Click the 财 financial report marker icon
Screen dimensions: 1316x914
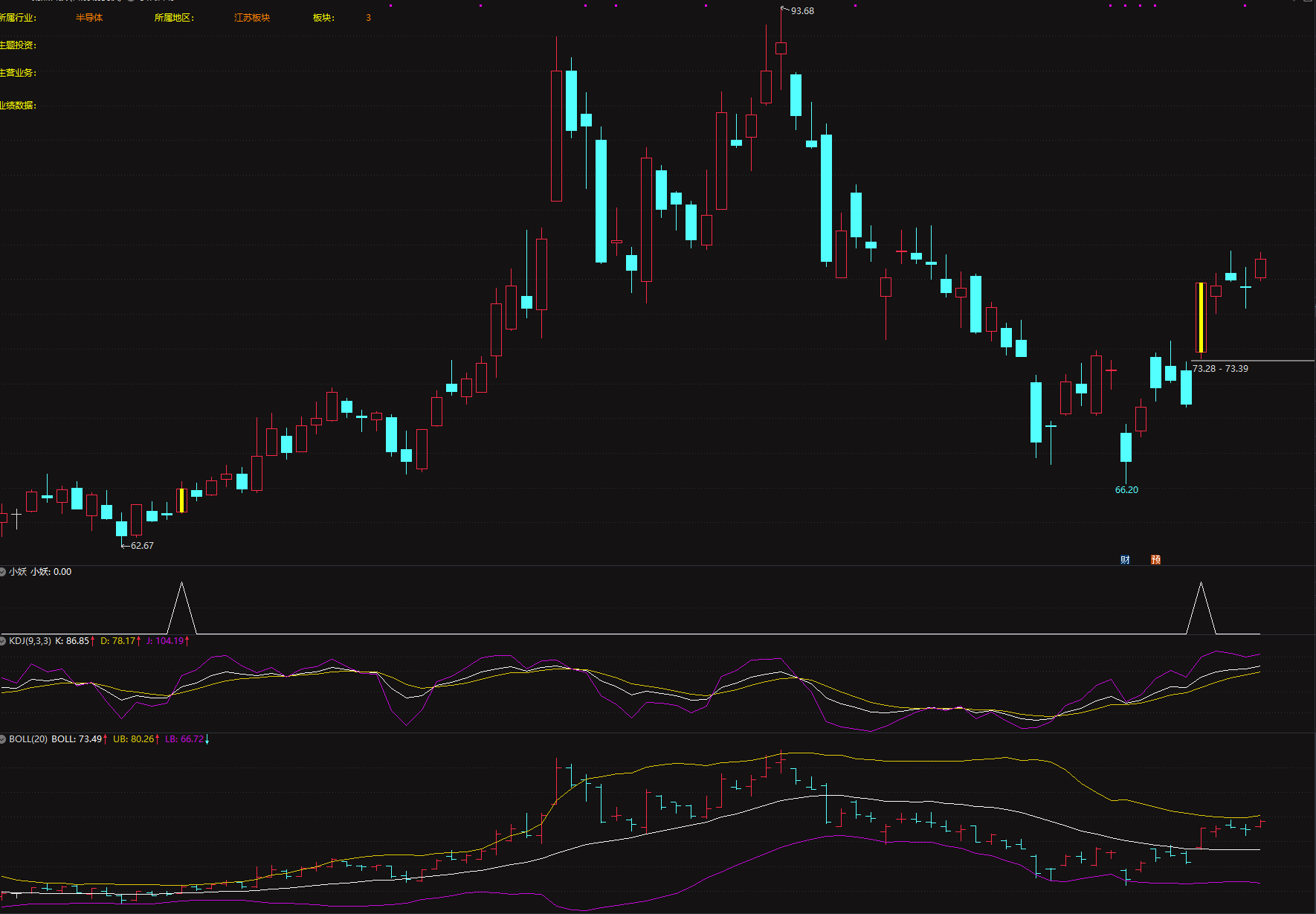tap(1125, 559)
